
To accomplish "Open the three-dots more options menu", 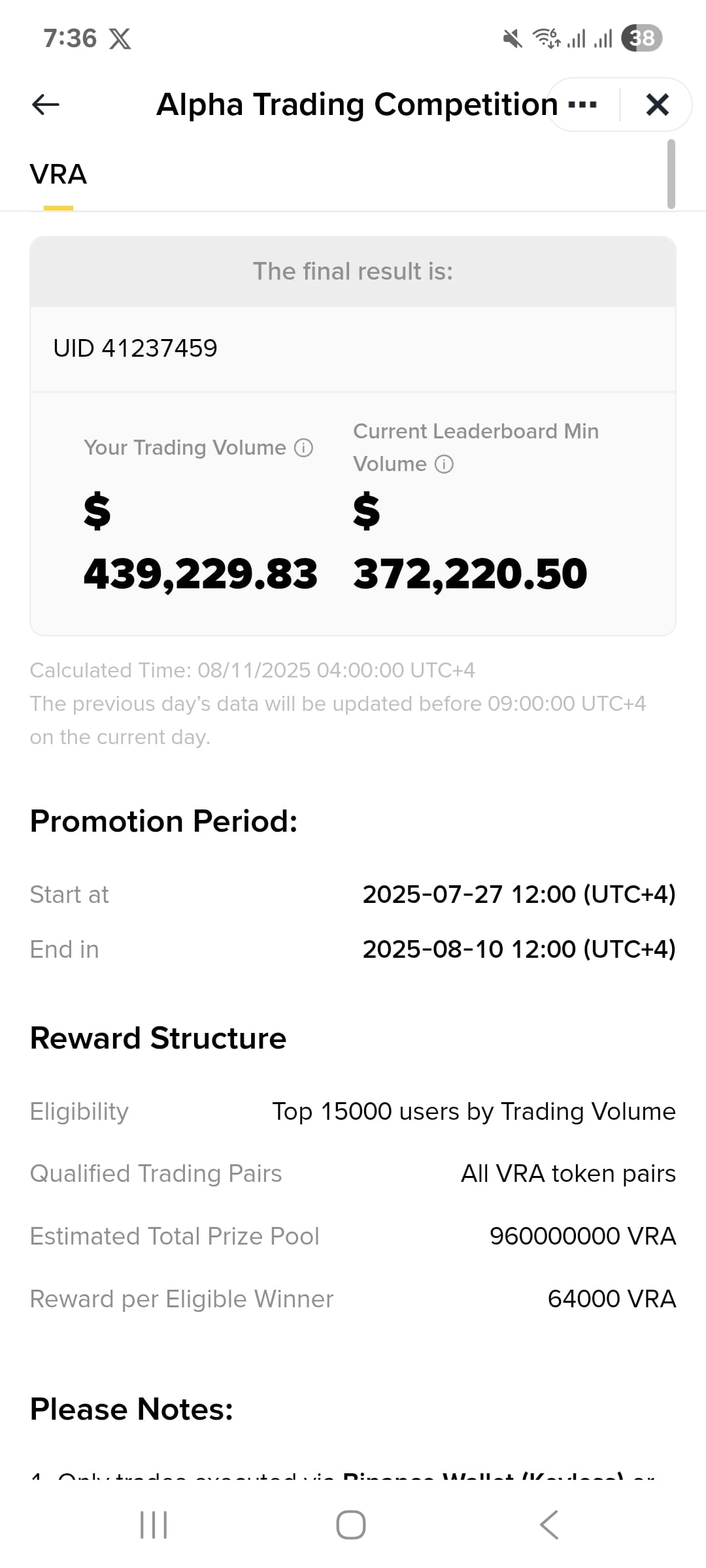I will [582, 105].
